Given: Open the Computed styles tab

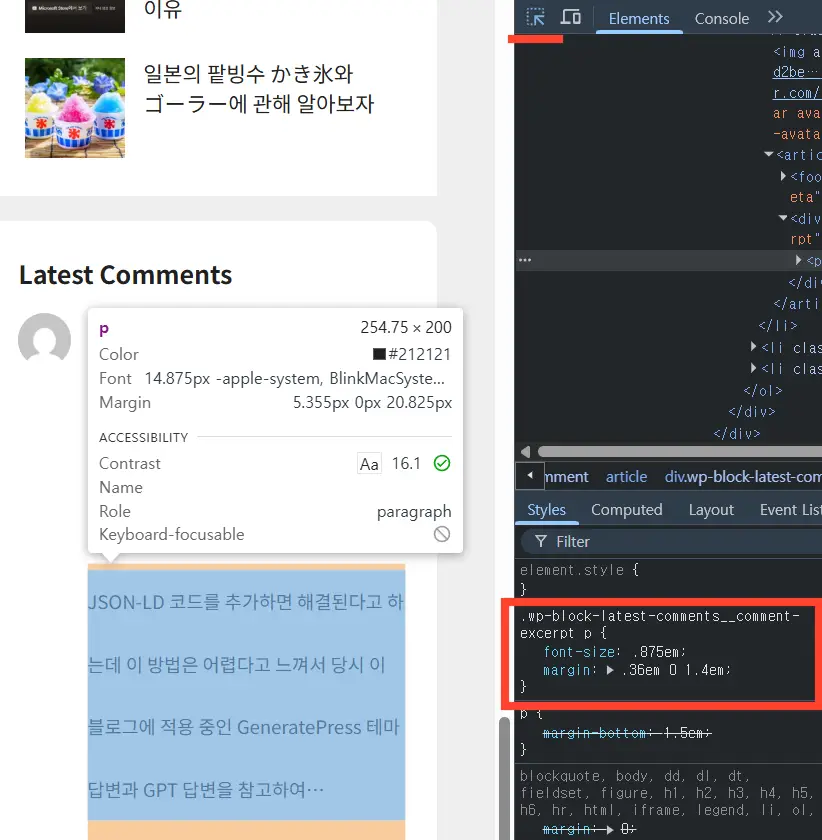Looking at the screenshot, I should tap(626, 509).
